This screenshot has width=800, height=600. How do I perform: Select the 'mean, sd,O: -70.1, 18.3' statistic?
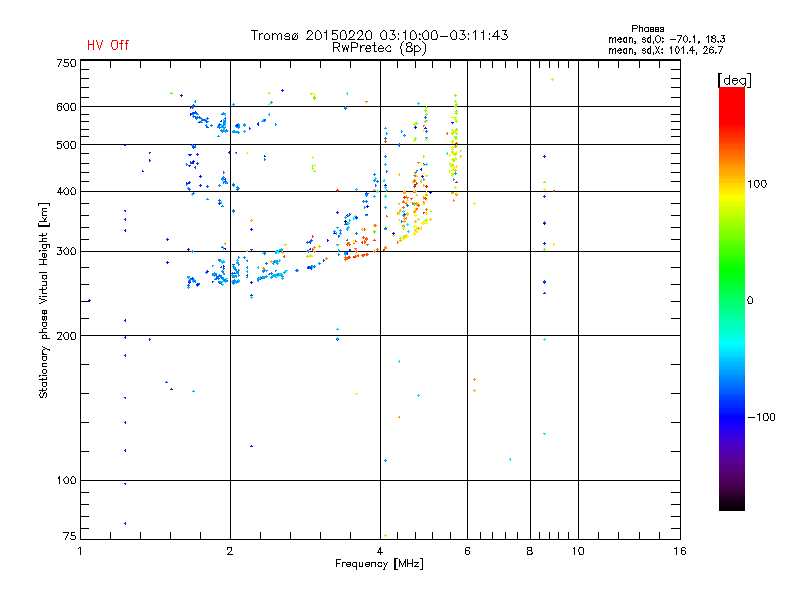point(666,39)
